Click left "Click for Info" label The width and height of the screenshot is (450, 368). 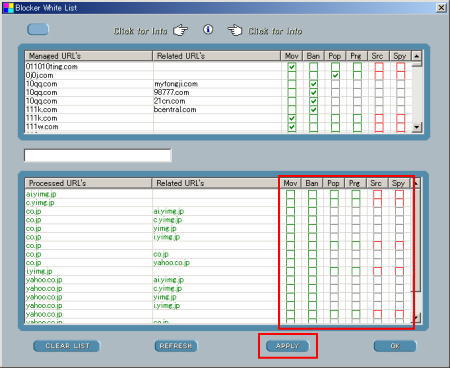(141, 31)
